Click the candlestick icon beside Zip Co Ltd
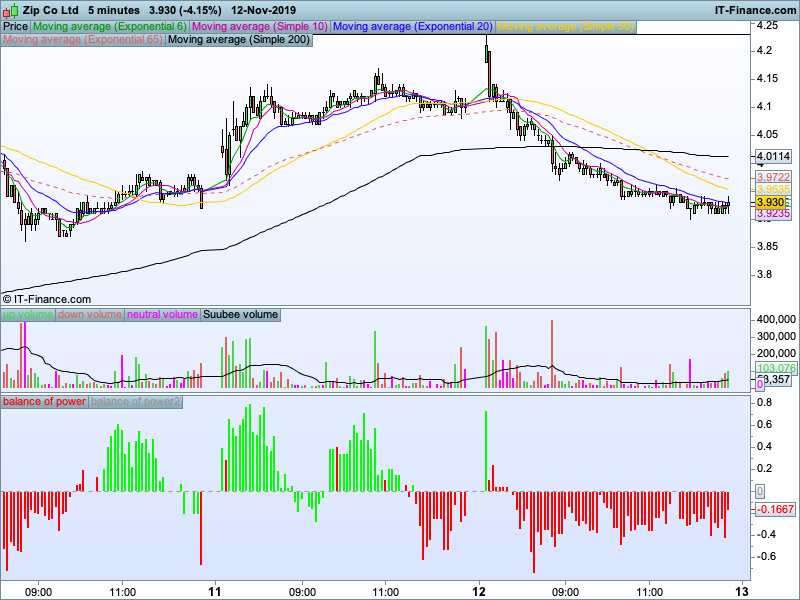The height and width of the screenshot is (600, 800). pos(11,10)
